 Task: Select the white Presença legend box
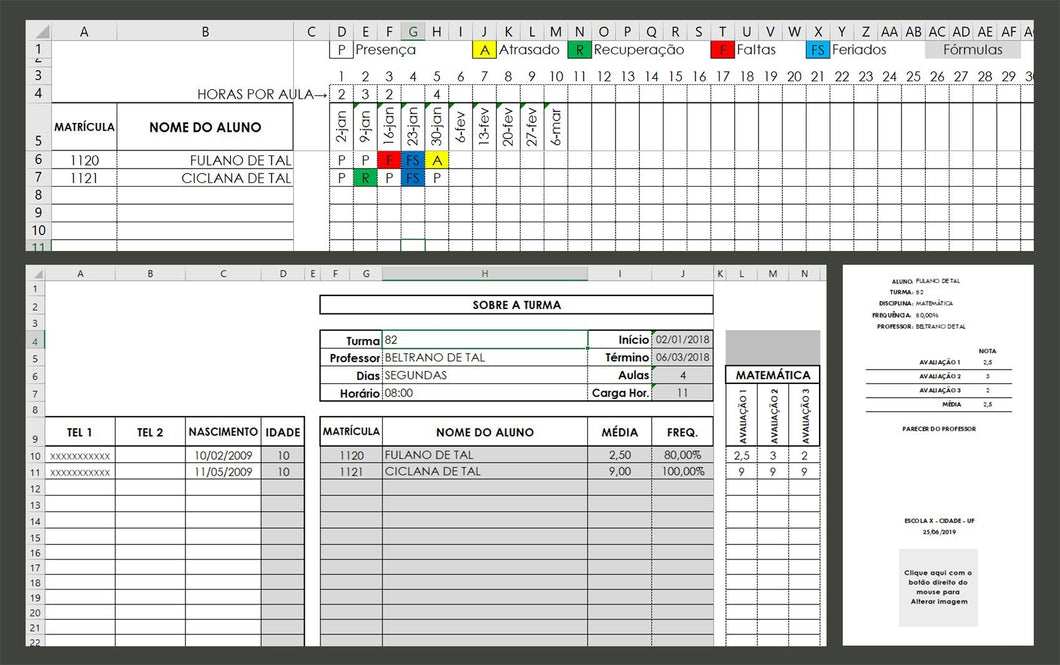[x=342, y=49]
